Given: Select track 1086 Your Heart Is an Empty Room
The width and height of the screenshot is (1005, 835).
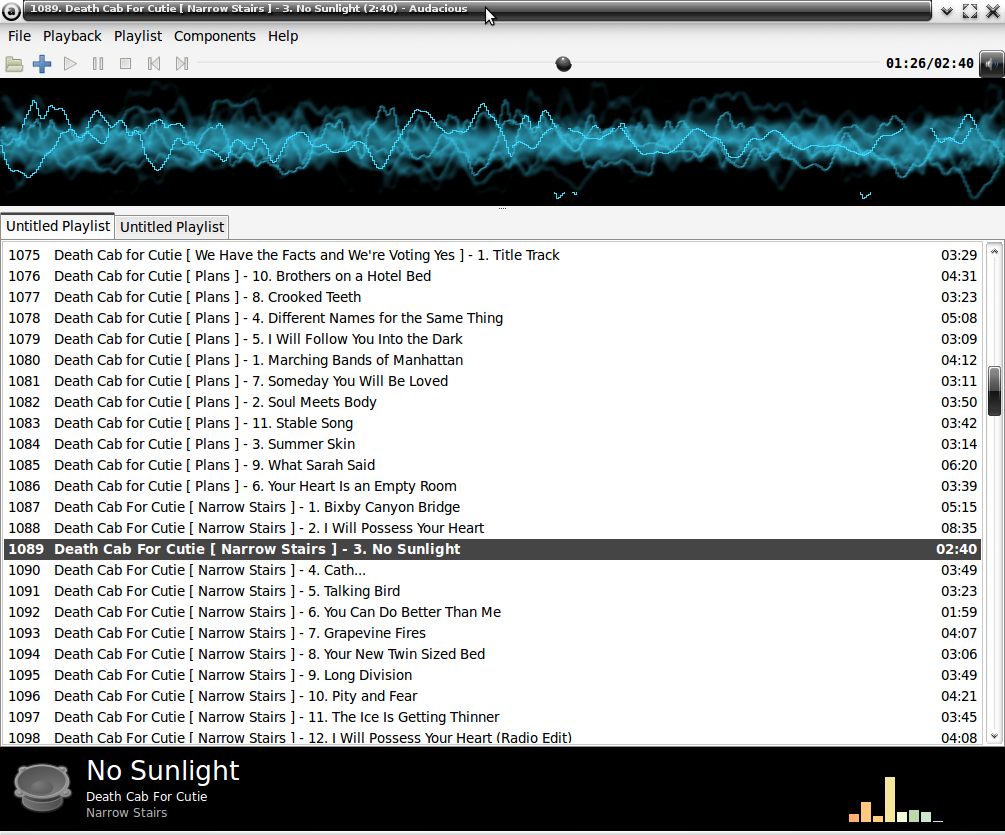Looking at the screenshot, I should pyautogui.click(x=492, y=486).
